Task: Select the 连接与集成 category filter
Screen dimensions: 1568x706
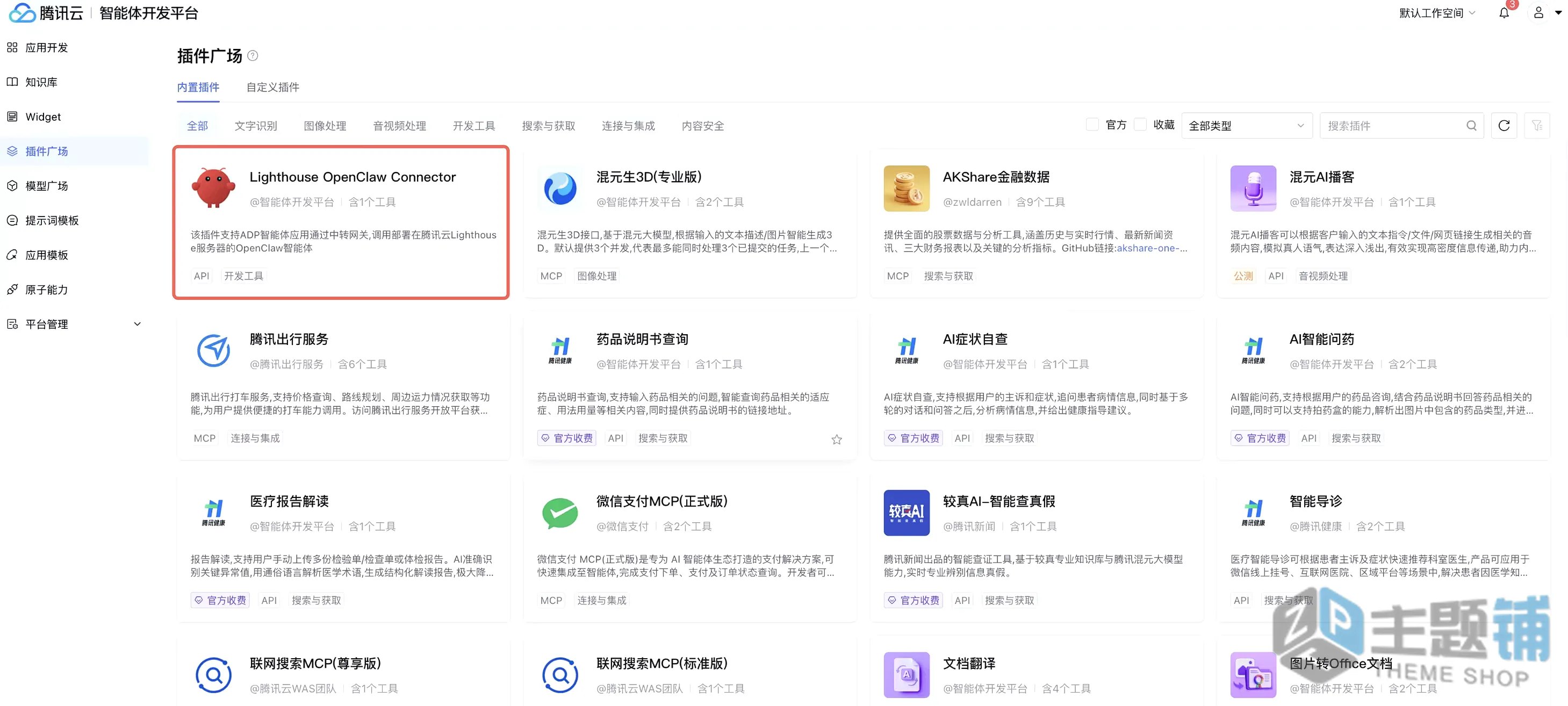Action: 628,125
